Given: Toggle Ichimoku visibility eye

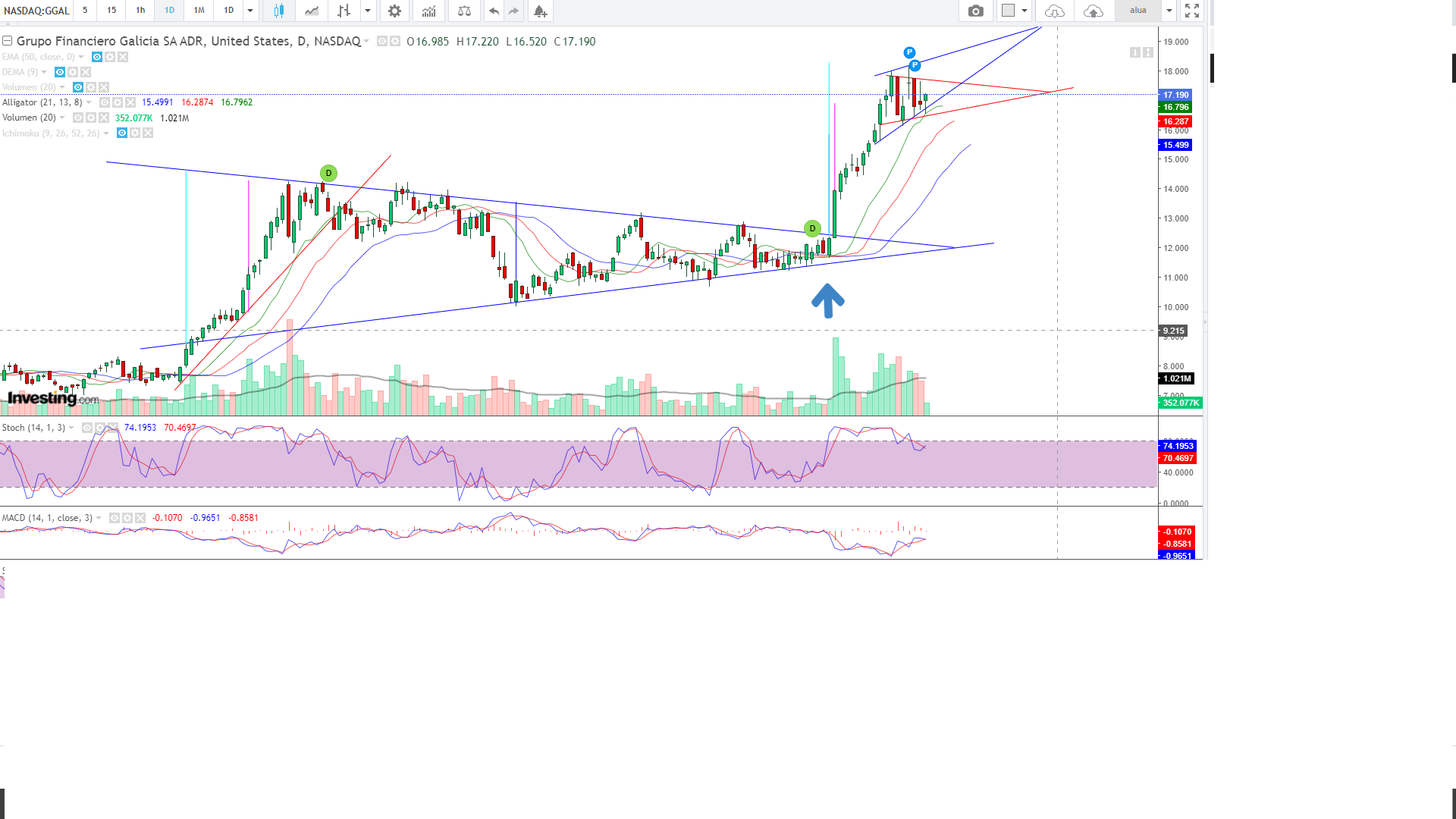Looking at the screenshot, I should (x=122, y=133).
